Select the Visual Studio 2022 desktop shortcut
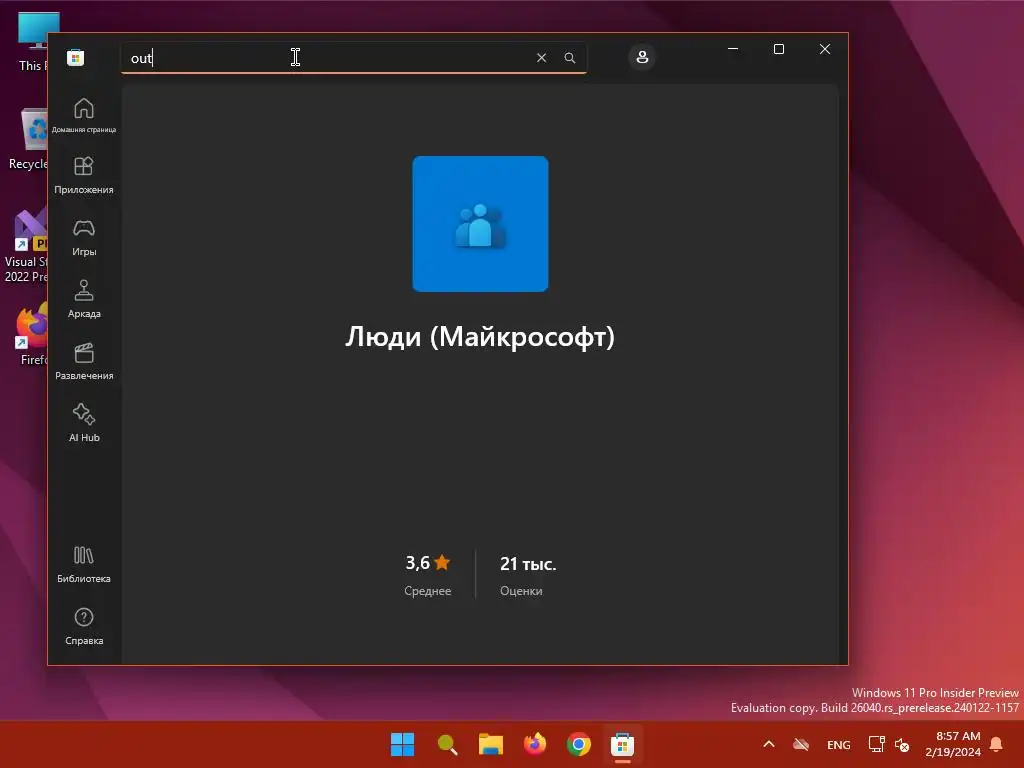Image resolution: width=1024 pixels, height=768 pixels. (26, 246)
